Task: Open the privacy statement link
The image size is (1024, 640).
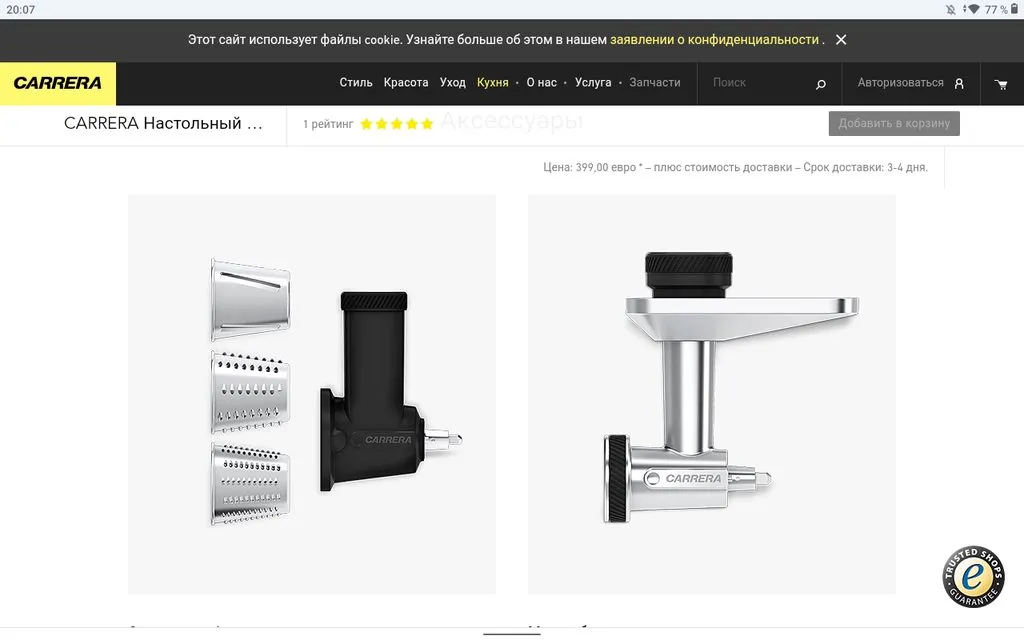Action: [714, 40]
